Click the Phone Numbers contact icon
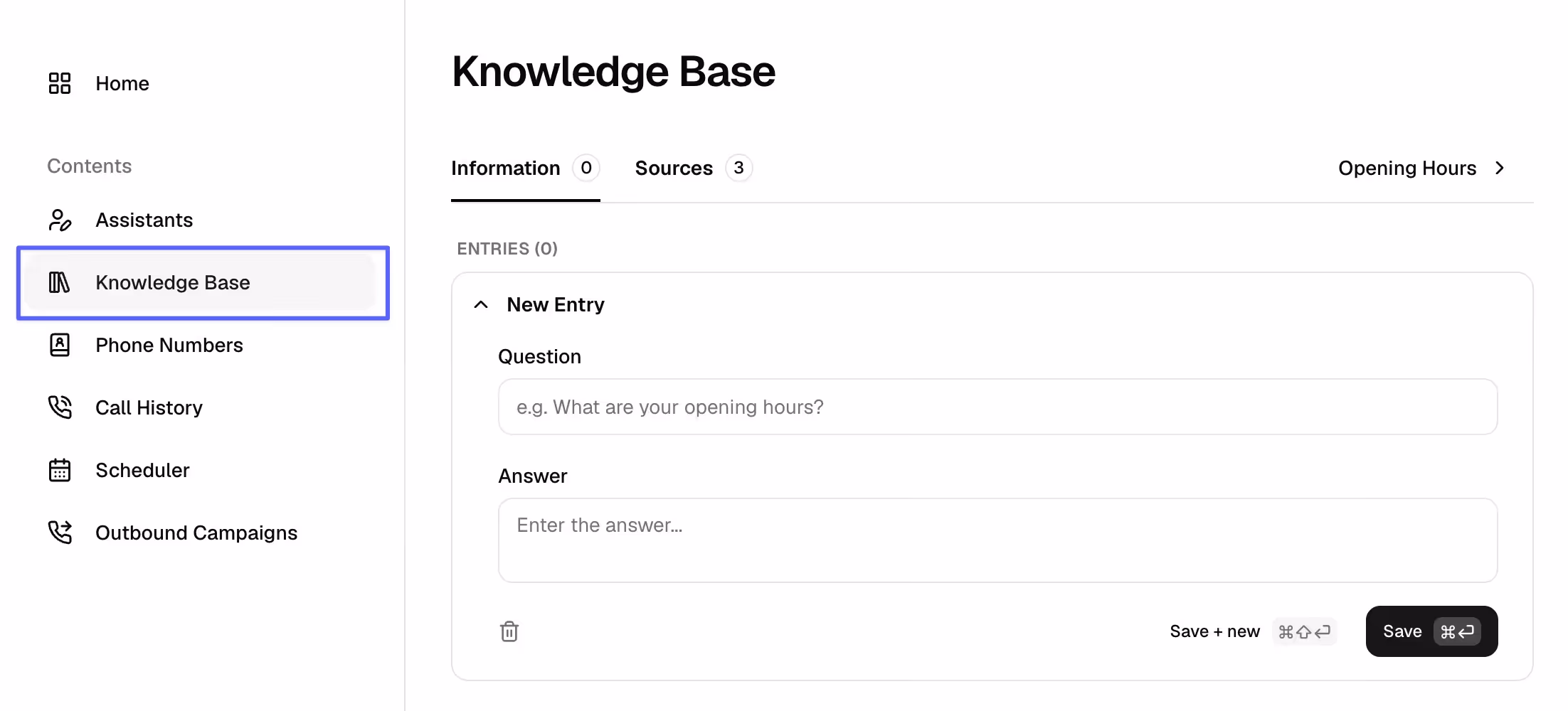Viewport: 1568px width, 711px height. coord(60,345)
